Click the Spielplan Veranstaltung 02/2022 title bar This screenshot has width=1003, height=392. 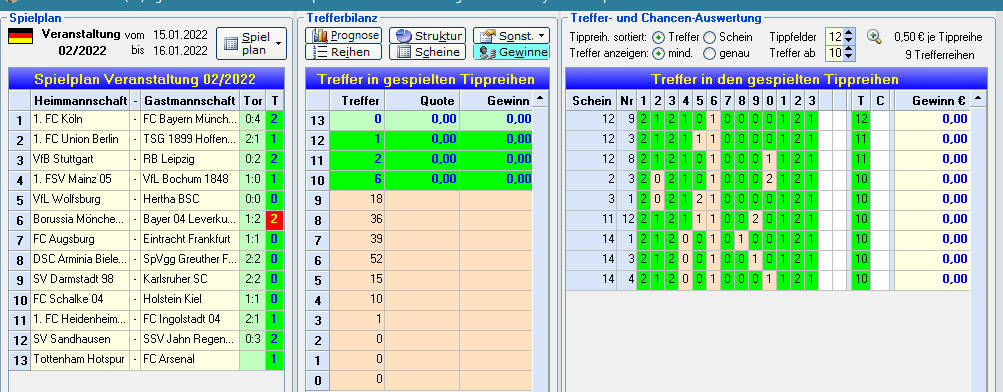pyautogui.click(x=147, y=79)
